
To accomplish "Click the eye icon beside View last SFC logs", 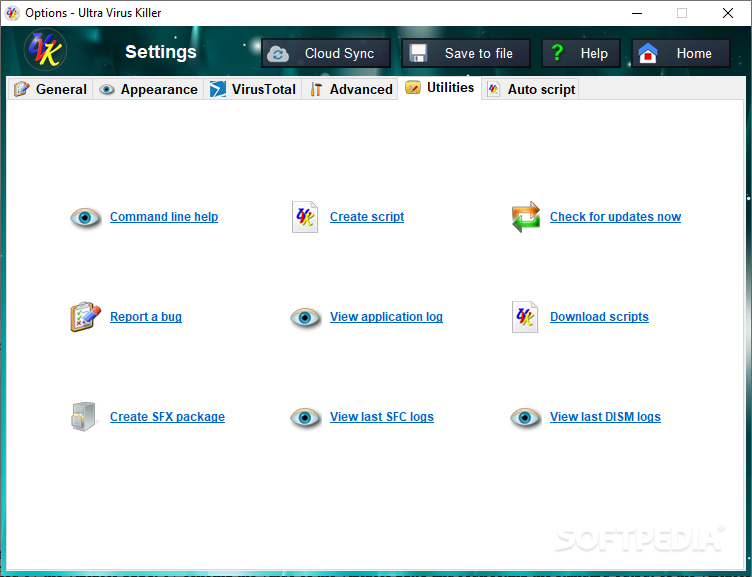I will click(305, 417).
